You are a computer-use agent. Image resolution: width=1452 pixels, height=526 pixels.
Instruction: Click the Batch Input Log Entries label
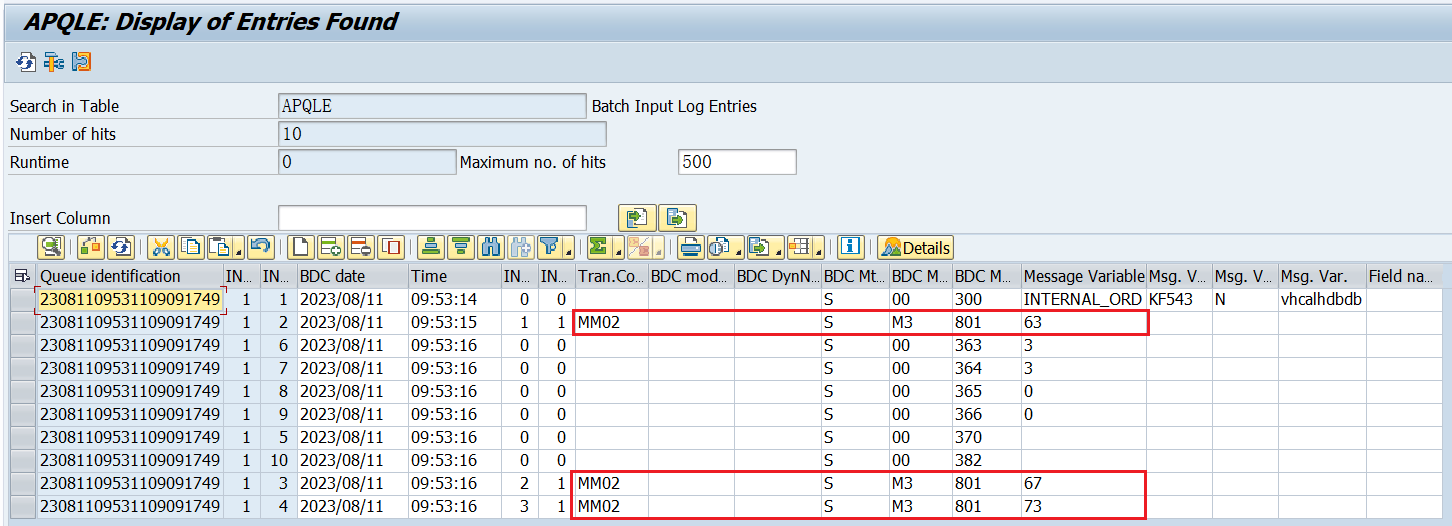coord(674,106)
